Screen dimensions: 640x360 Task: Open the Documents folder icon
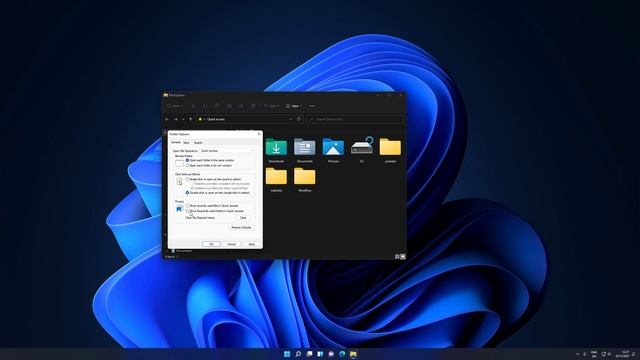pyautogui.click(x=305, y=147)
